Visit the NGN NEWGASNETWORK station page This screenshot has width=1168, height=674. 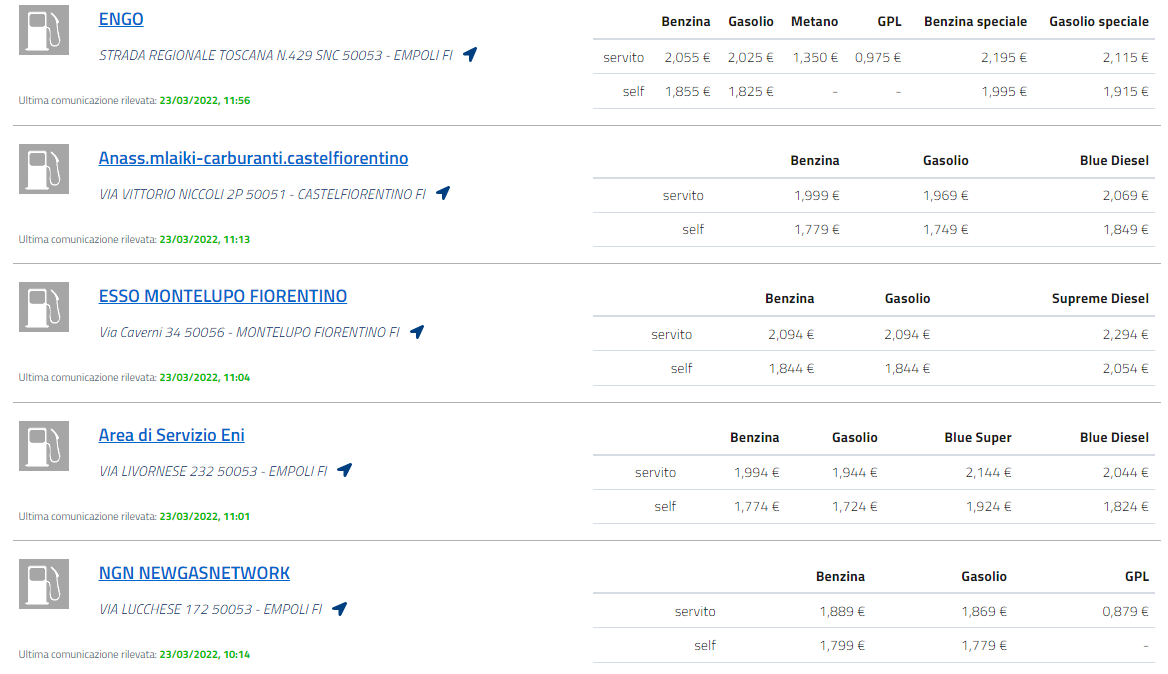194,573
